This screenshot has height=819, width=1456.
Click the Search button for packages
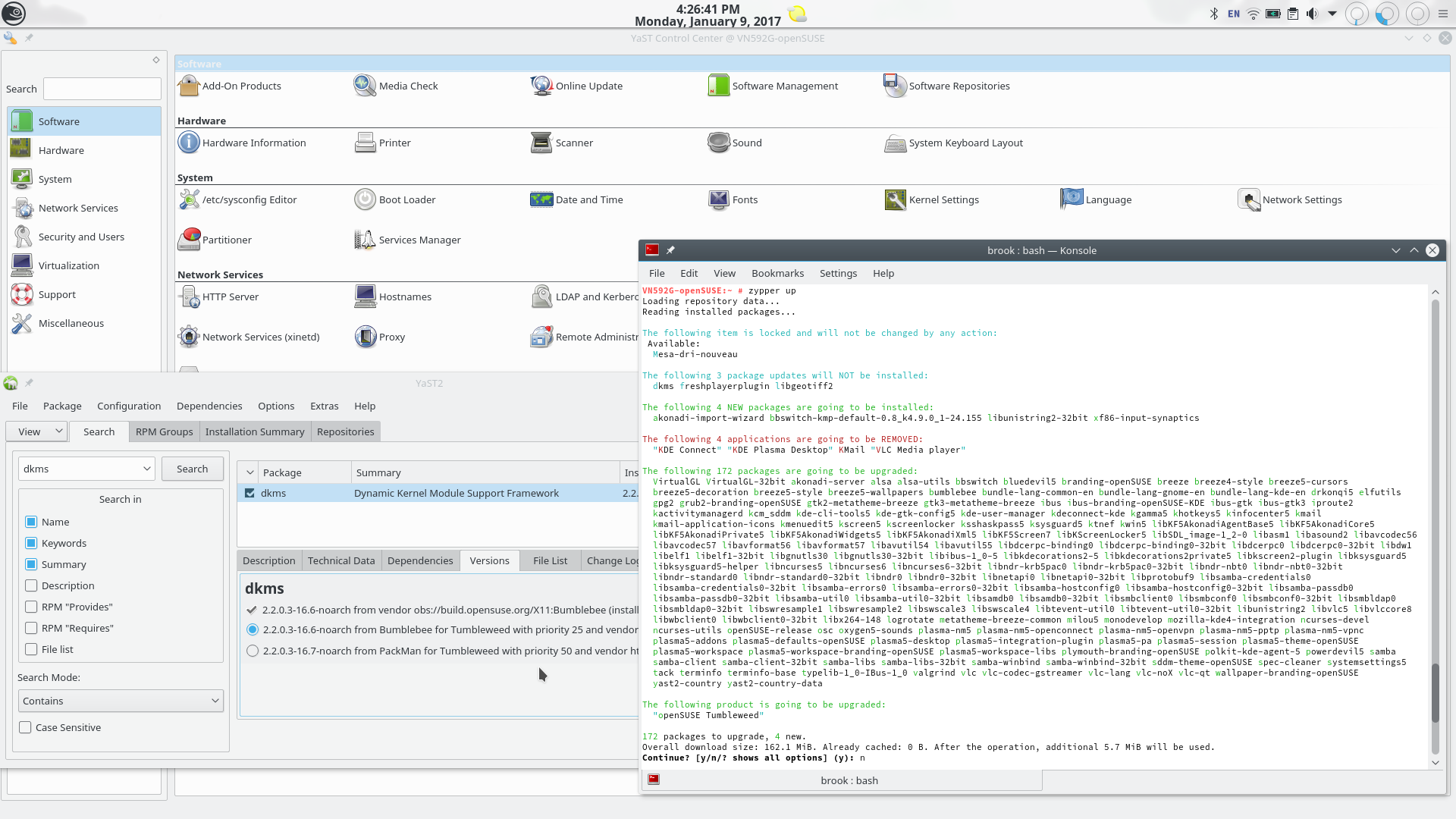[x=192, y=469]
